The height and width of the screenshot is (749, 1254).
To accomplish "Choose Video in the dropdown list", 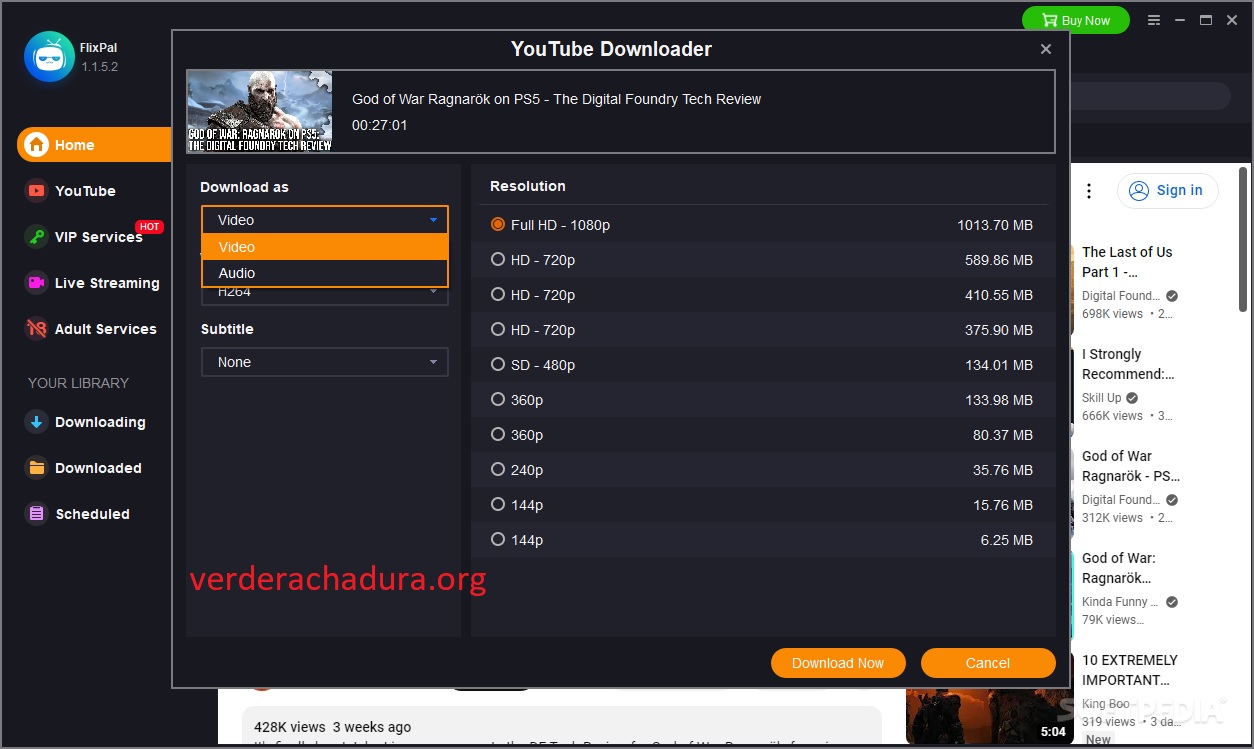I will pos(325,247).
